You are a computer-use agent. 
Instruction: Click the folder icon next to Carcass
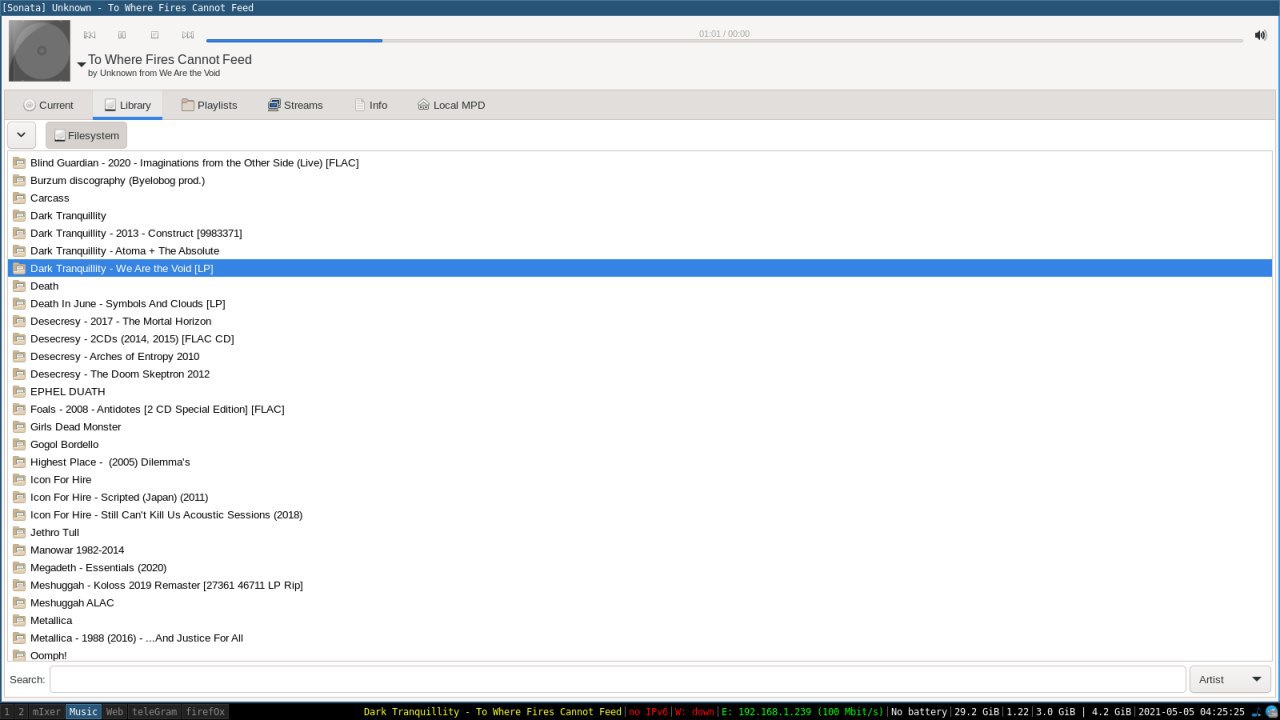click(19, 198)
